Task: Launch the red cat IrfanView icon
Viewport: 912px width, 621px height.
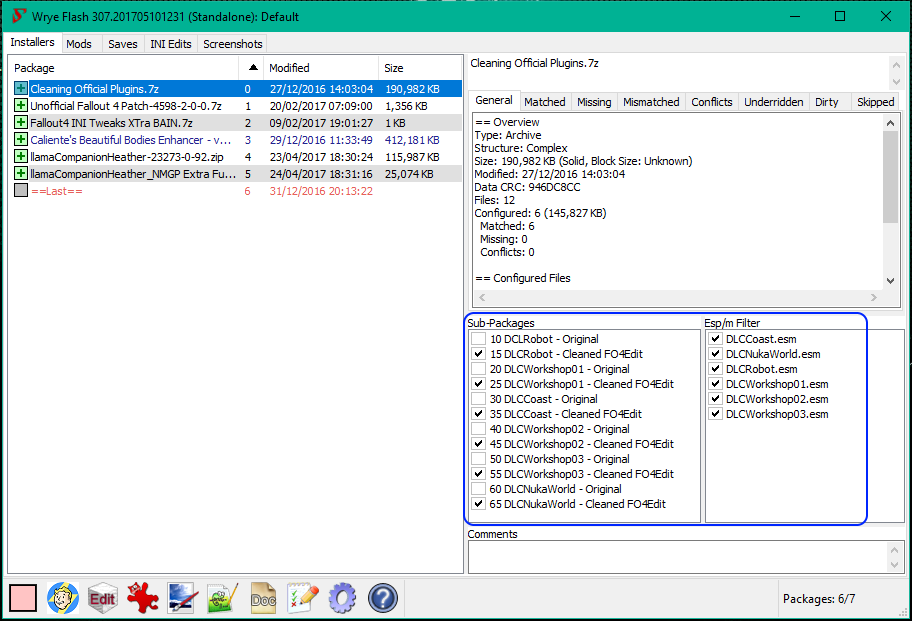Action: click(142, 598)
